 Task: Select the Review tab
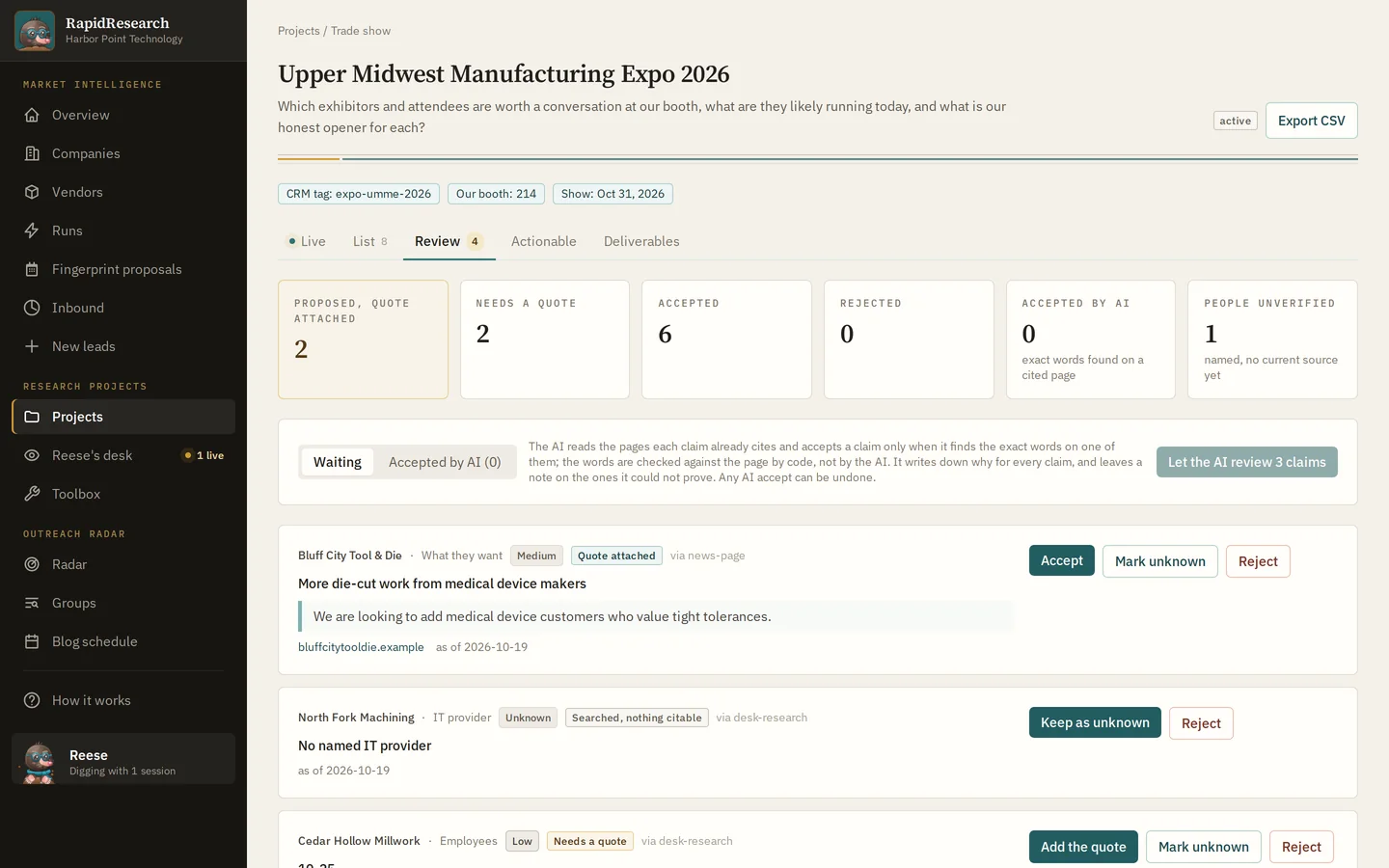[x=449, y=241]
